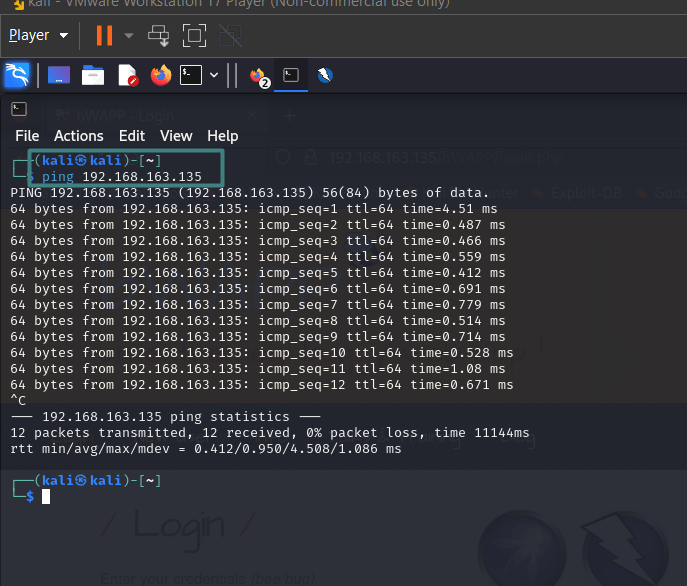Enter full screen mode in VMware
This screenshot has width=687, height=586.
point(194,36)
